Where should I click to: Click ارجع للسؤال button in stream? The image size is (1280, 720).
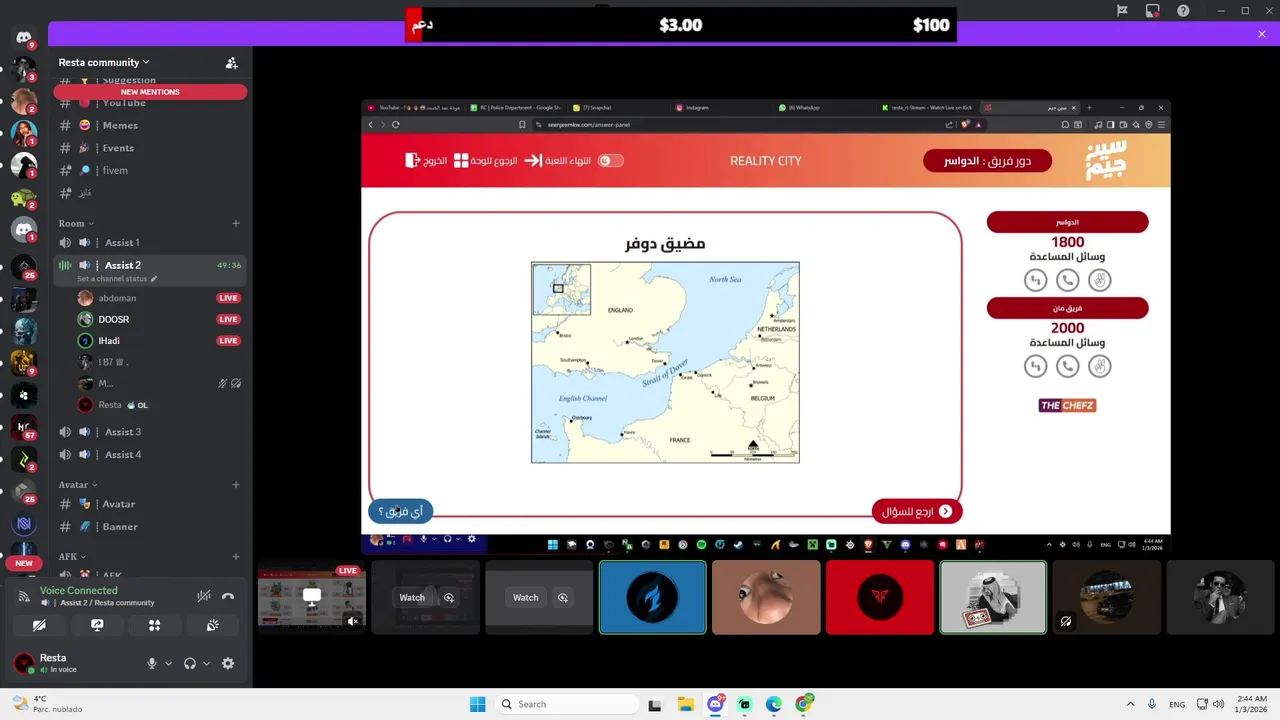pos(917,511)
